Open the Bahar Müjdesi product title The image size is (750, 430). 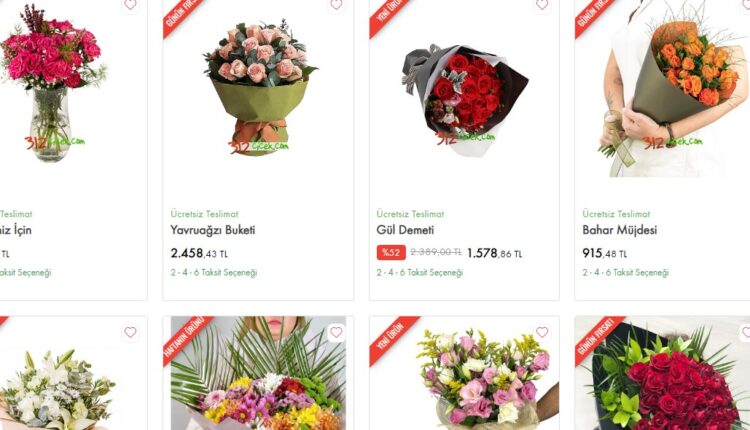pyautogui.click(x=619, y=230)
